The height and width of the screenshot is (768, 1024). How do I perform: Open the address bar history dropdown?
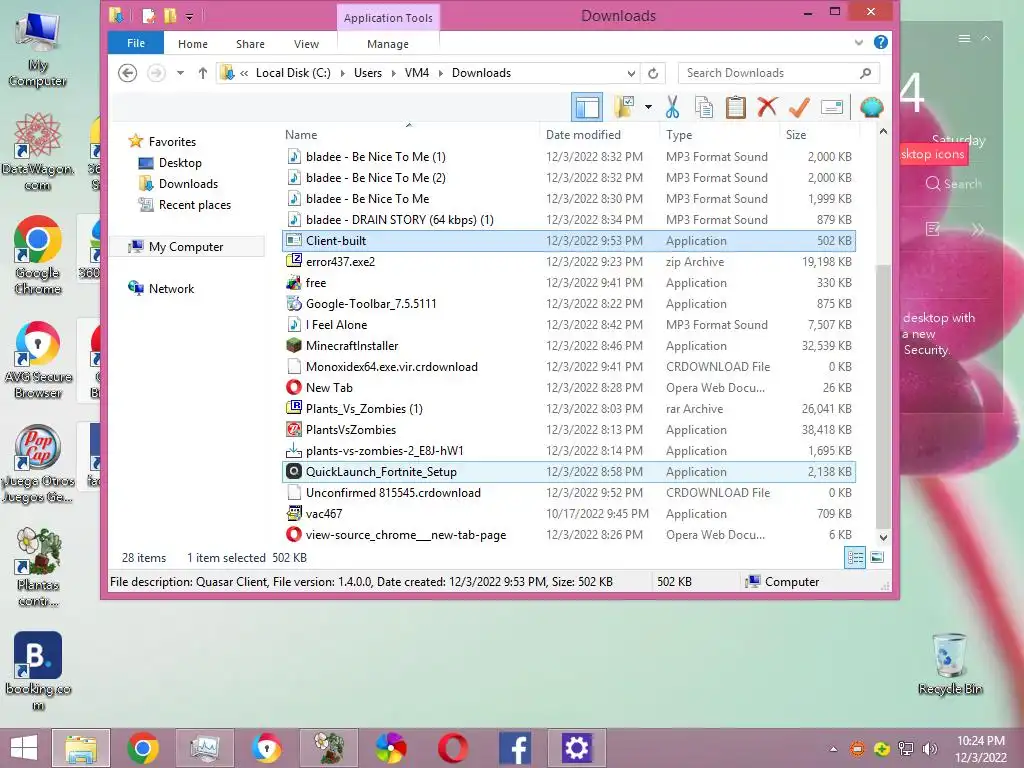point(631,73)
